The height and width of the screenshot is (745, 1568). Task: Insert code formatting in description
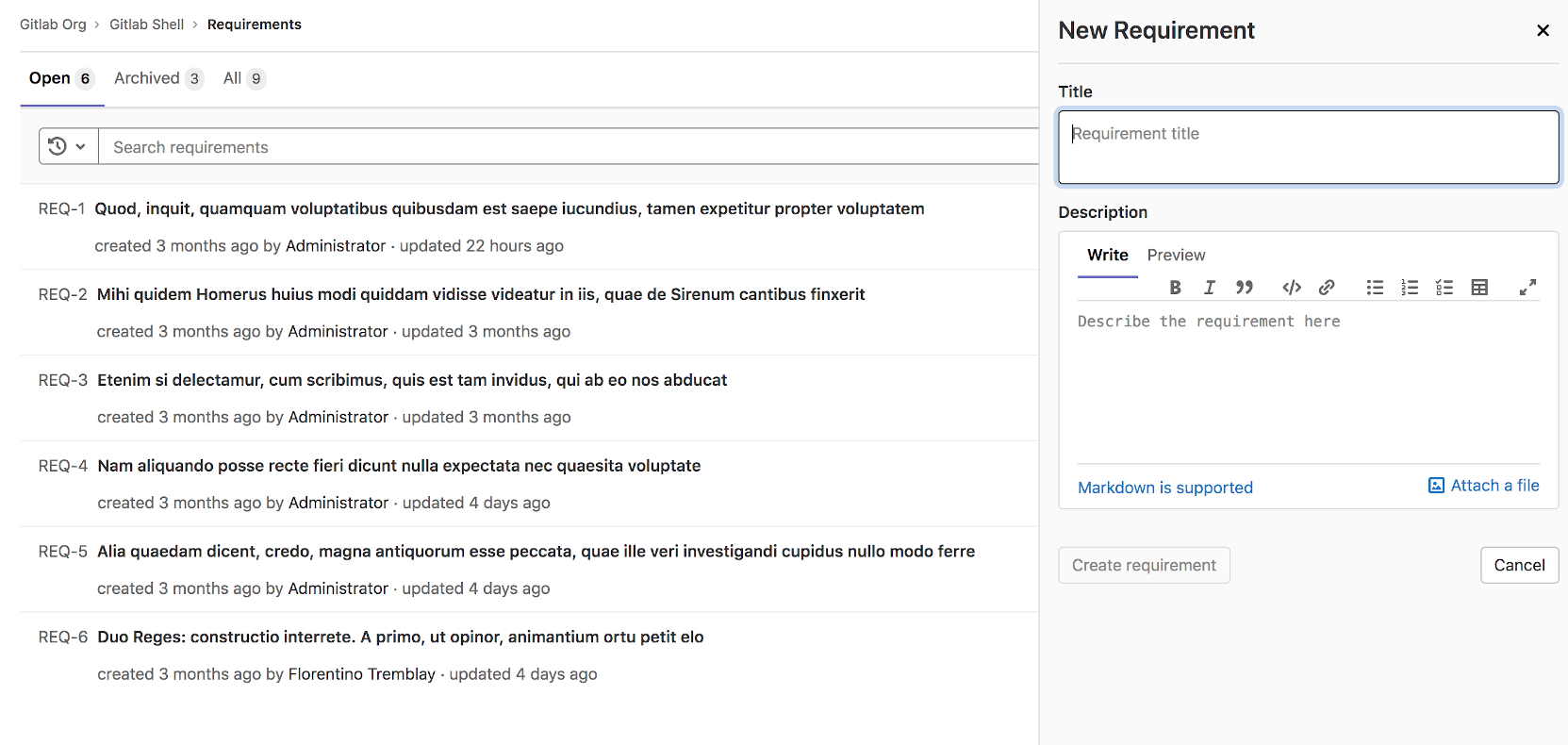(1292, 288)
